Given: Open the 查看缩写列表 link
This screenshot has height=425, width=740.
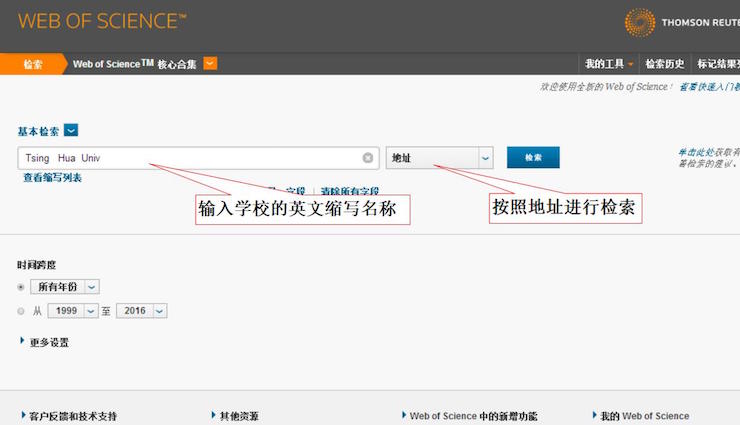Looking at the screenshot, I should click(52, 178).
